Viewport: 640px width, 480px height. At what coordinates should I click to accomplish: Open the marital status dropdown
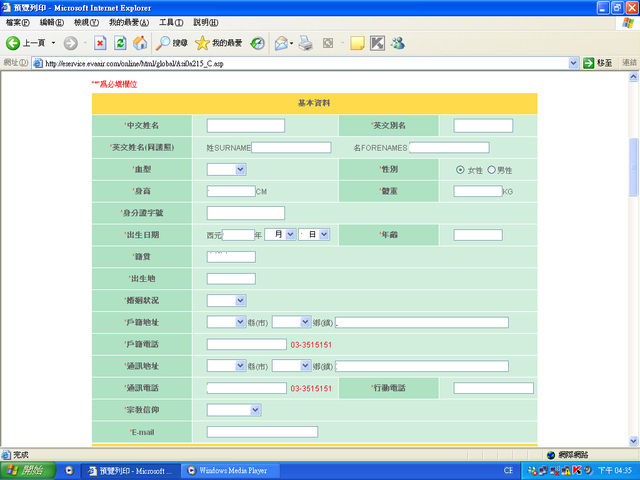click(227, 301)
